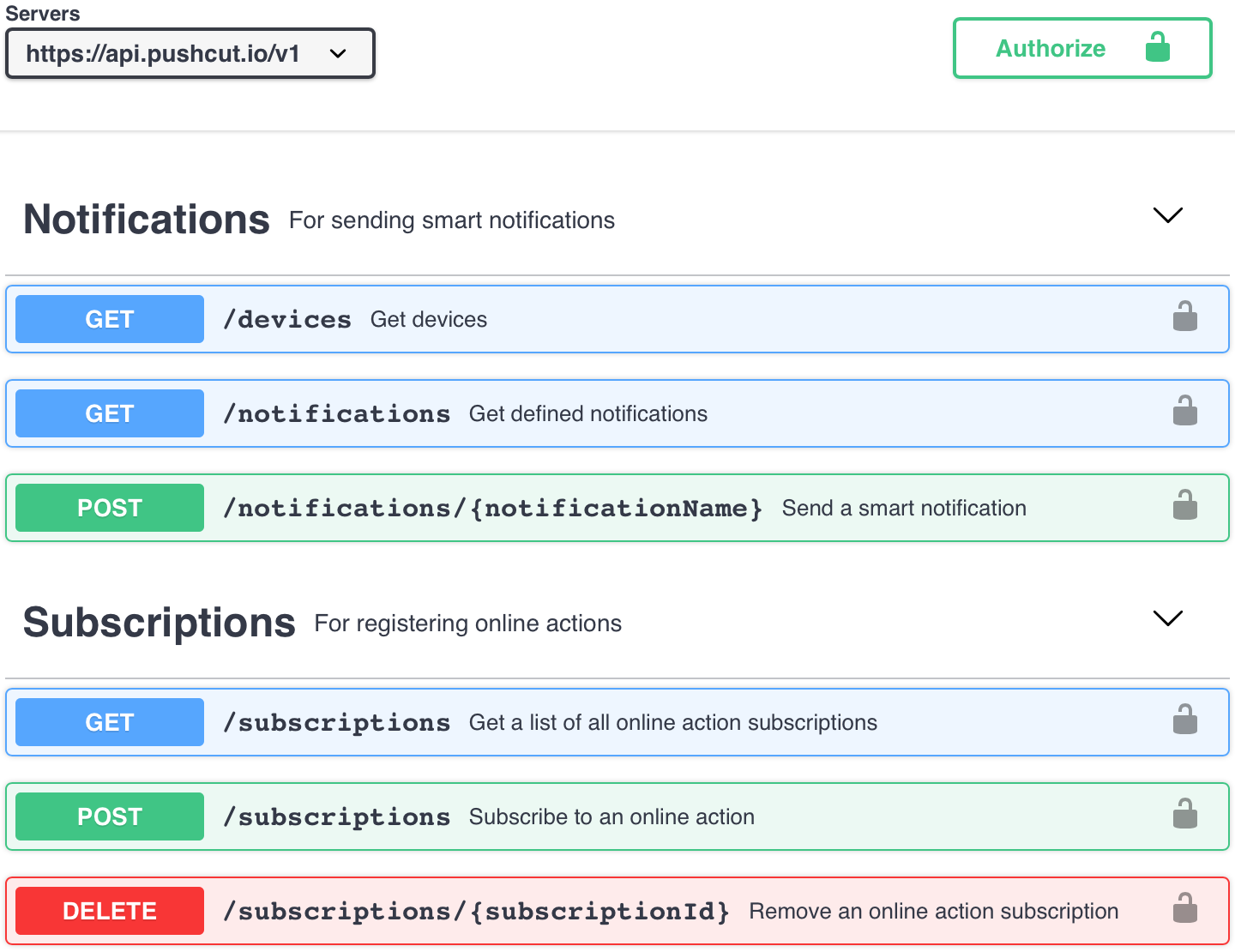Collapse the Notifications section chevron

(x=1167, y=216)
